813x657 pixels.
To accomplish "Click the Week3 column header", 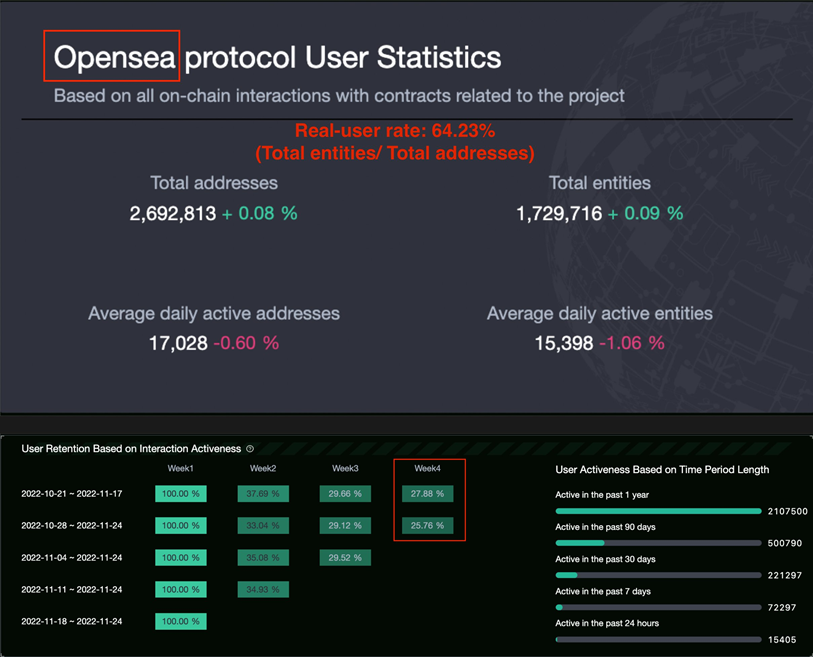I will pyautogui.click(x=345, y=468).
